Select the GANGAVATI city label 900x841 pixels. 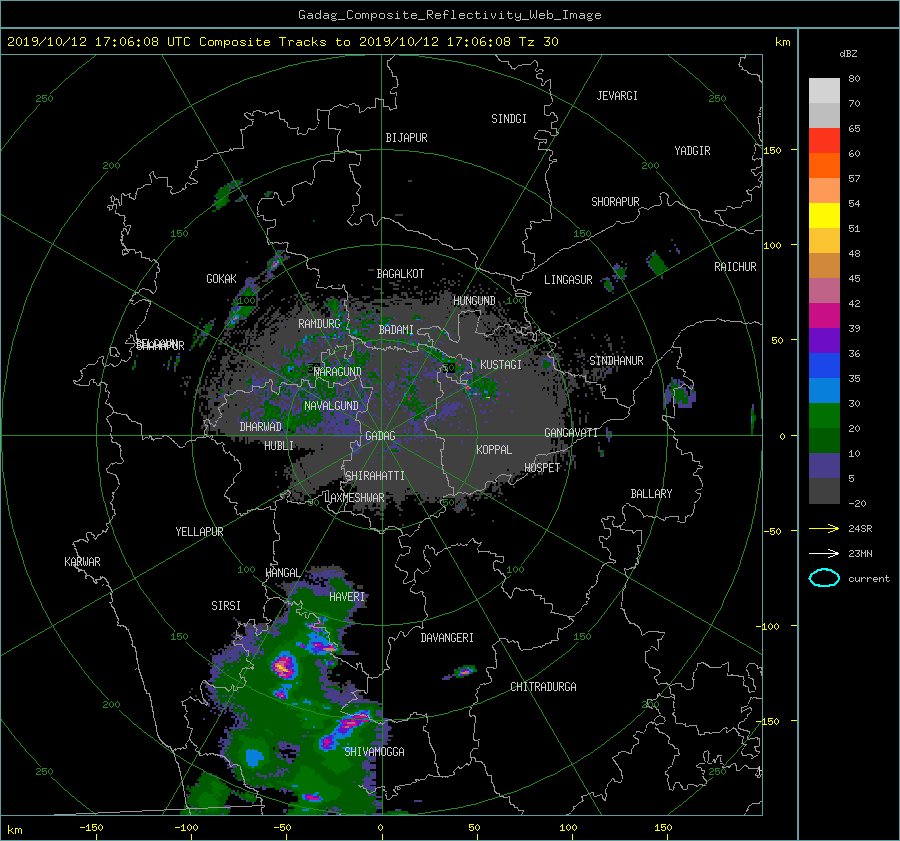[571, 433]
